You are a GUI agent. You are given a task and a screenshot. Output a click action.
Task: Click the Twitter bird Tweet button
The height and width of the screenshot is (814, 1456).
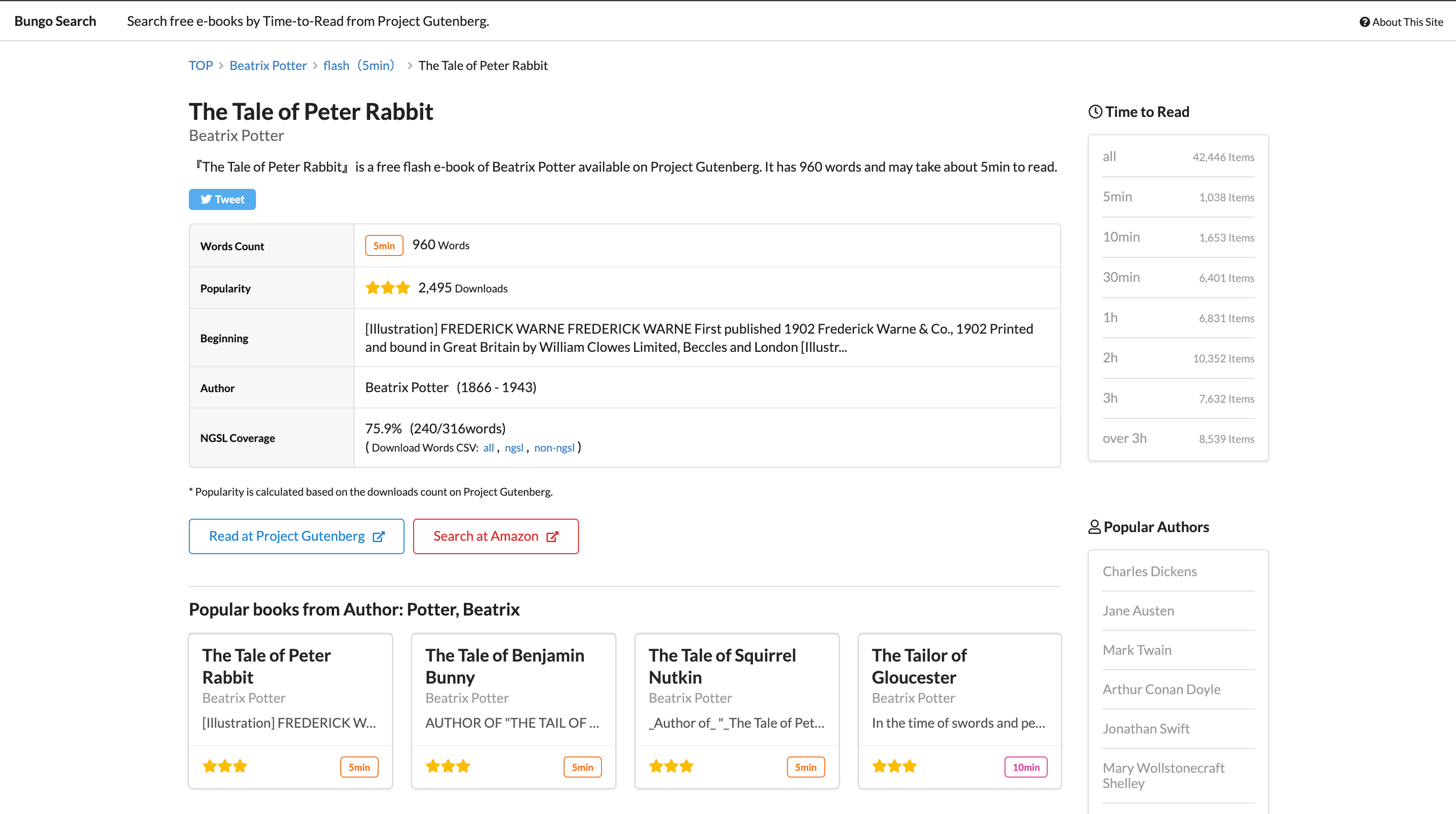(222, 199)
